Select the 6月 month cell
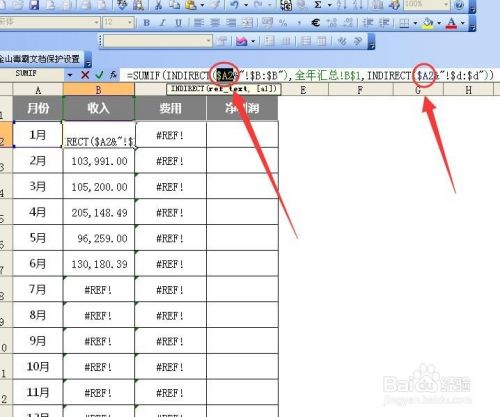This screenshot has width=500, height=417. pyautogui.click(x=38, y=264)
